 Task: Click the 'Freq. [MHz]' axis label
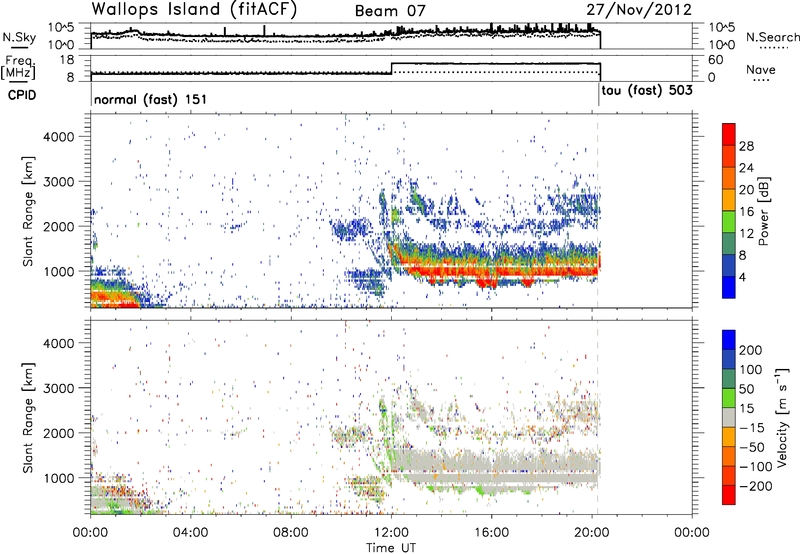click(18, 67)
